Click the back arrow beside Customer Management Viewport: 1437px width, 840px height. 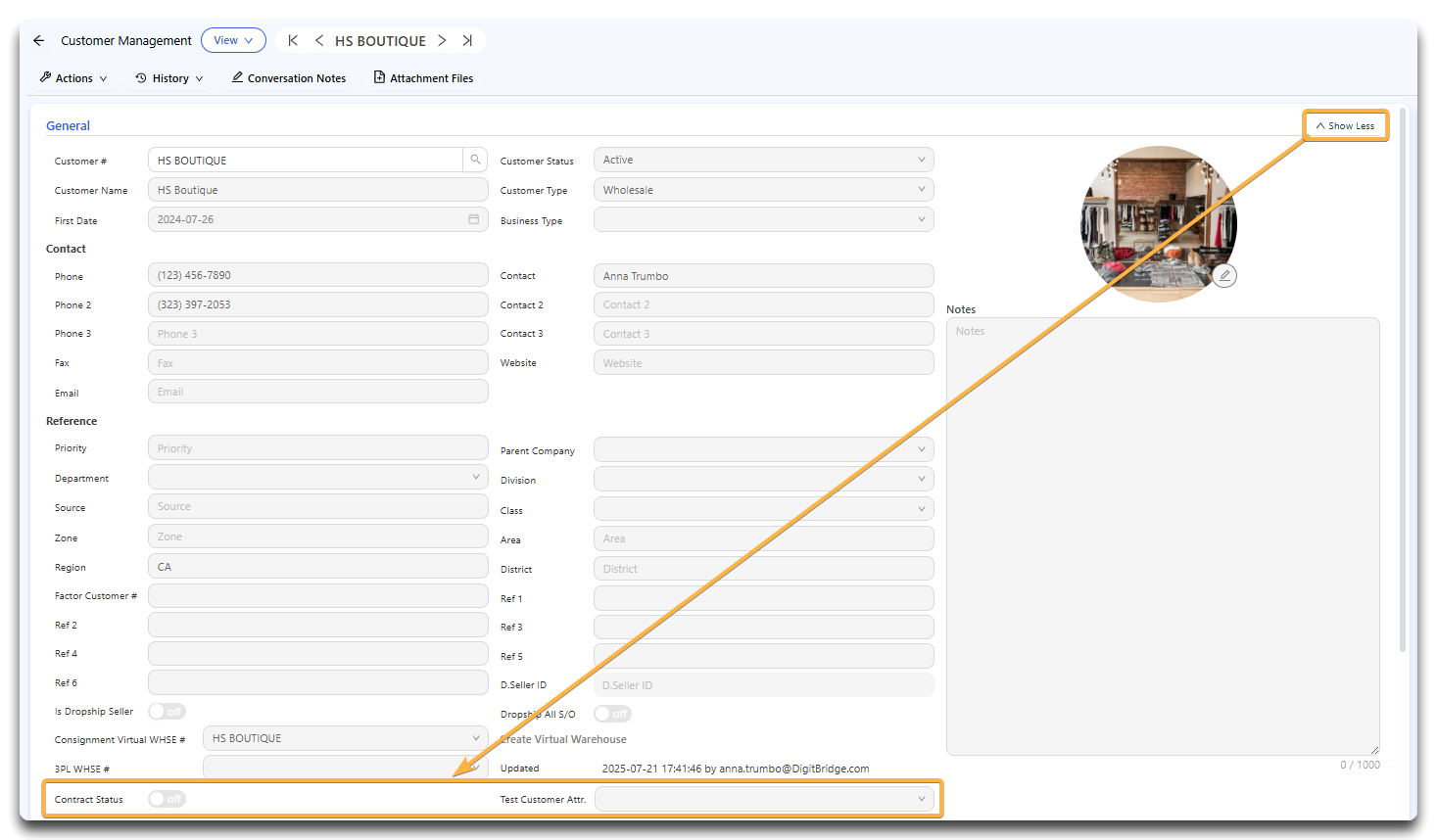38,40
